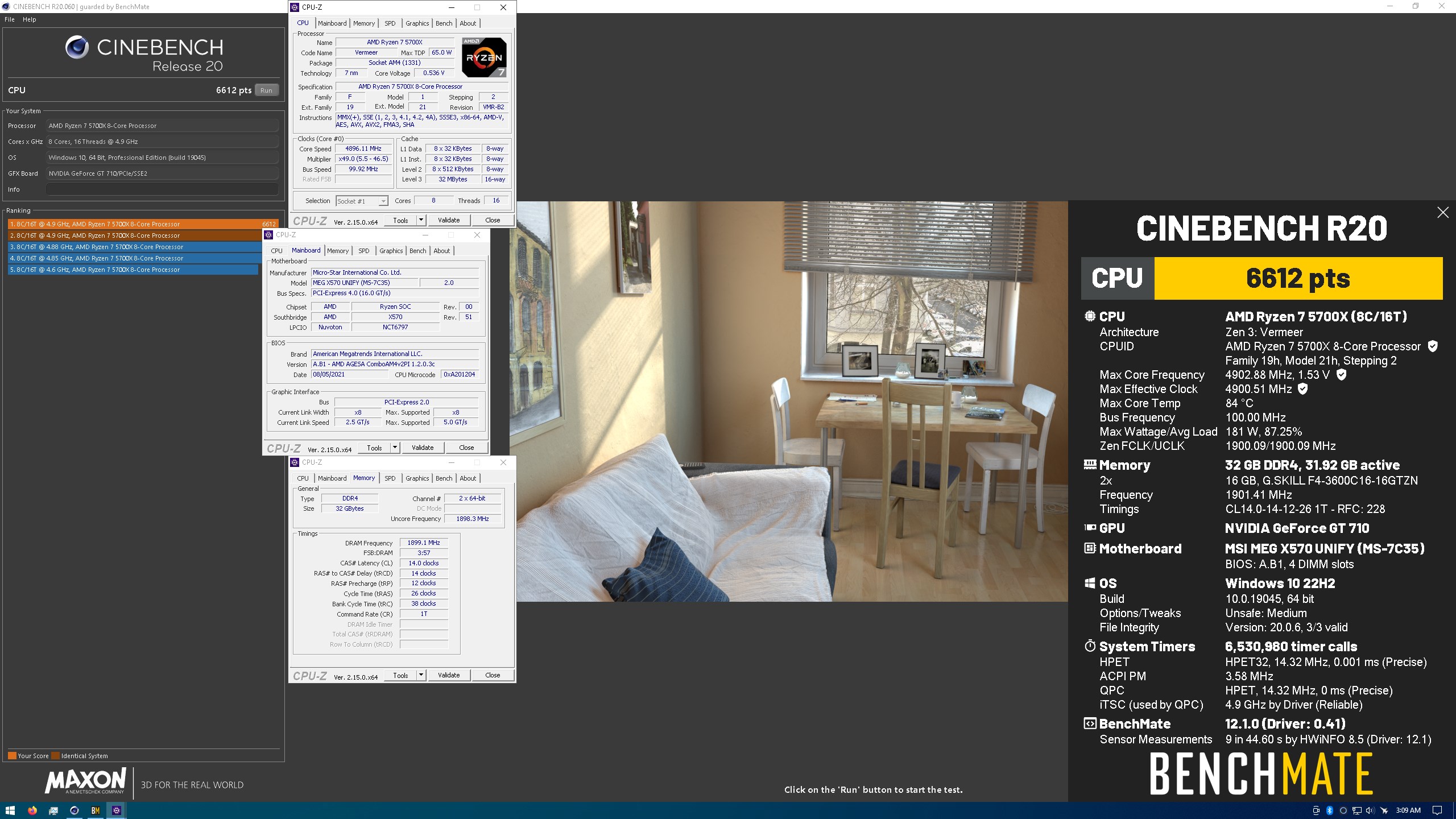Open the Socket #1 selection dropdown
Viewport: 1456px width, 819px height.
click(383, 201)
